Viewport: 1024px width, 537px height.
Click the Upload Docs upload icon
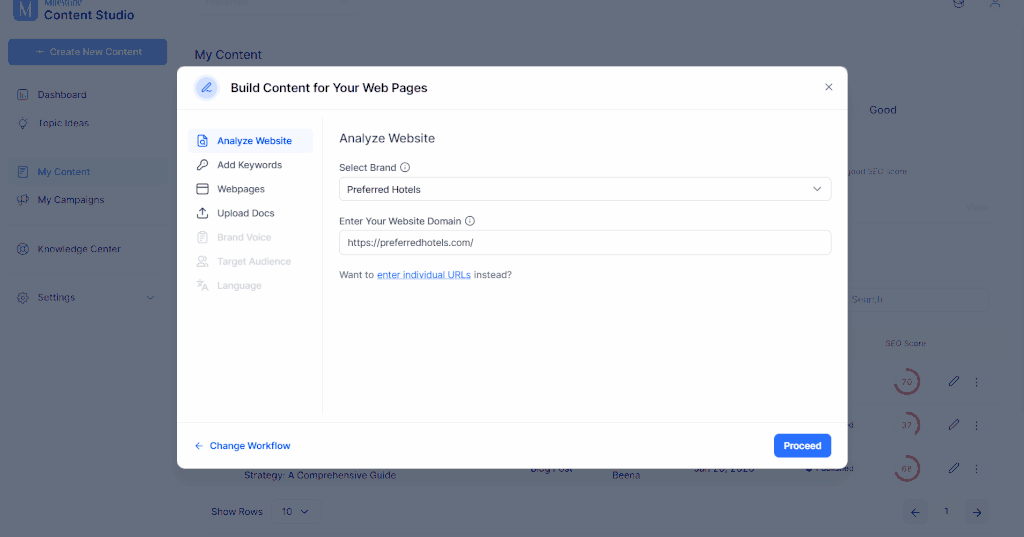tap(202, 213)
